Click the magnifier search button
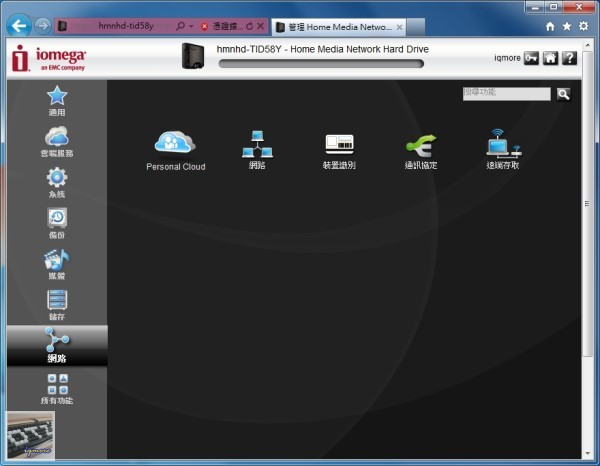Image resolution: width=600 pixels, height=466 pixels. pyautogui.click(x=563, y=94)
